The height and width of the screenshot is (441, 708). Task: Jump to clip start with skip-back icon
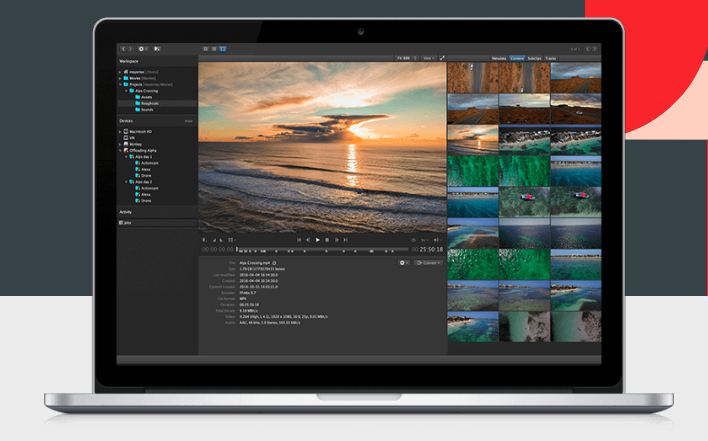coord(298,240)
